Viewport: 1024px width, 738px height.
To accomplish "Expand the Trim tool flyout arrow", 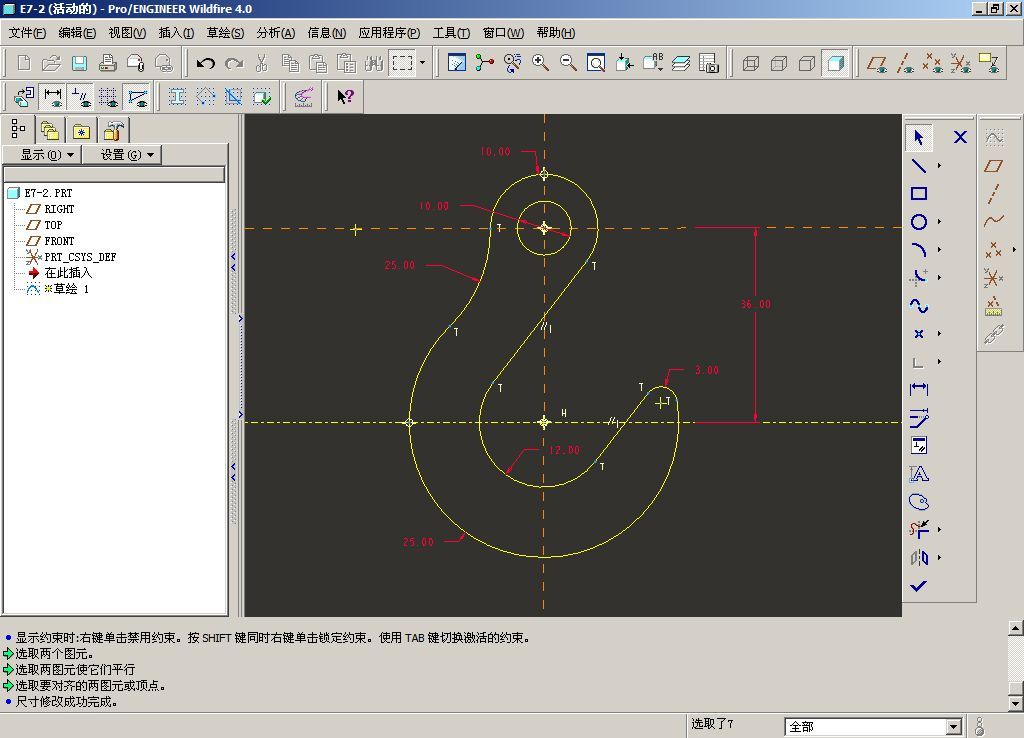I will 939,529.
